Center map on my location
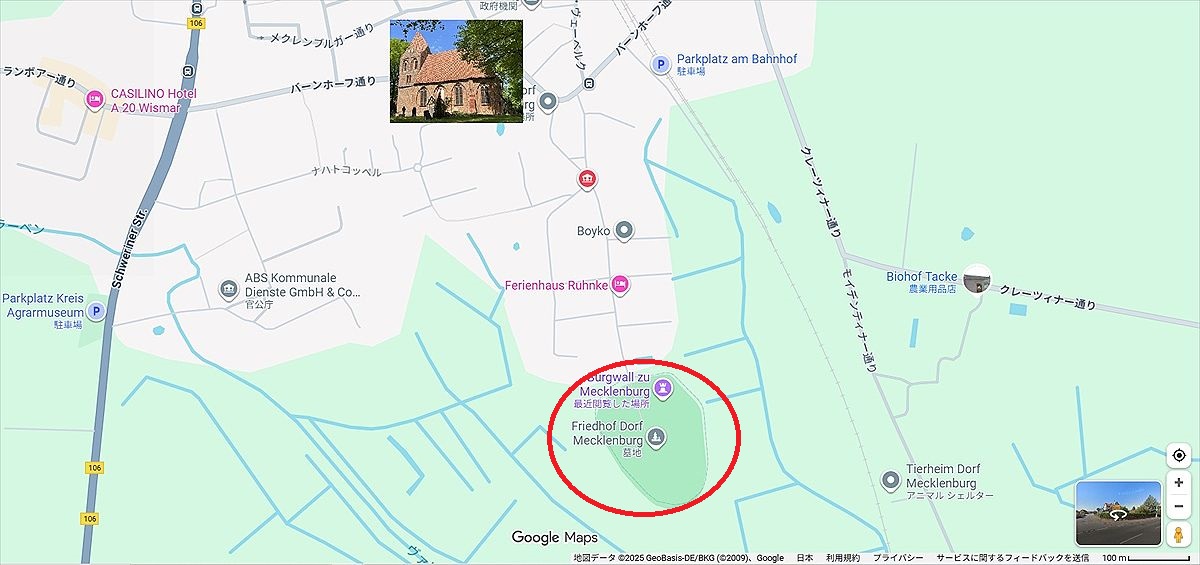The image size is (1200, 565). 1179,455
